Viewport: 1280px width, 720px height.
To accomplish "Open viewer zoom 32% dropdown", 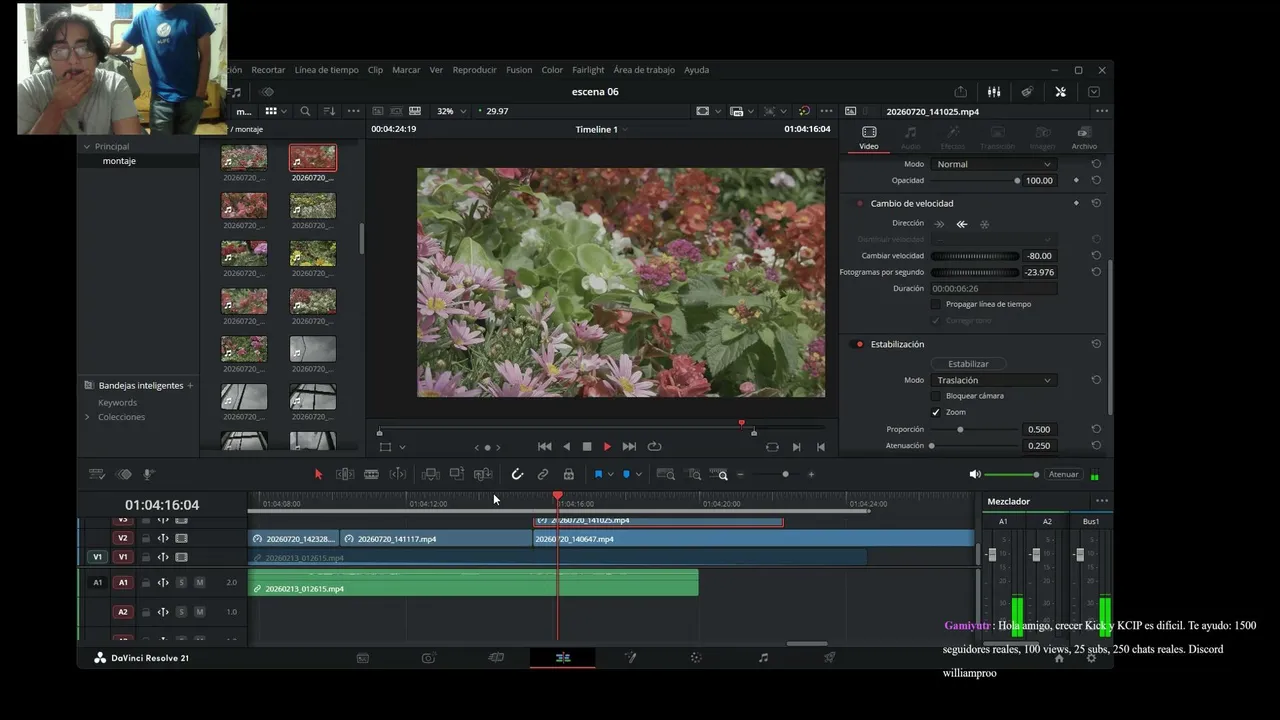I will 452,111.
